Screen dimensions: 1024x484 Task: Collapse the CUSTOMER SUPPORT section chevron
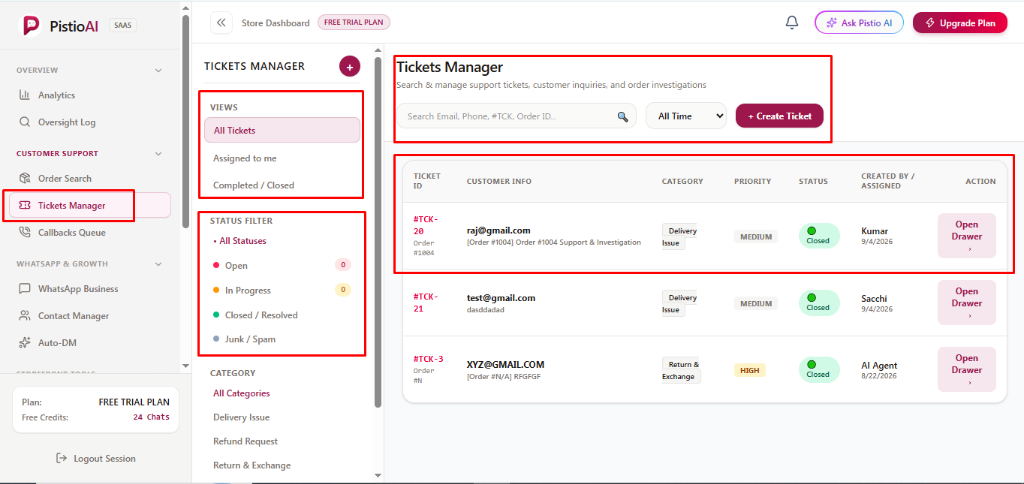(x=158, y=153)
